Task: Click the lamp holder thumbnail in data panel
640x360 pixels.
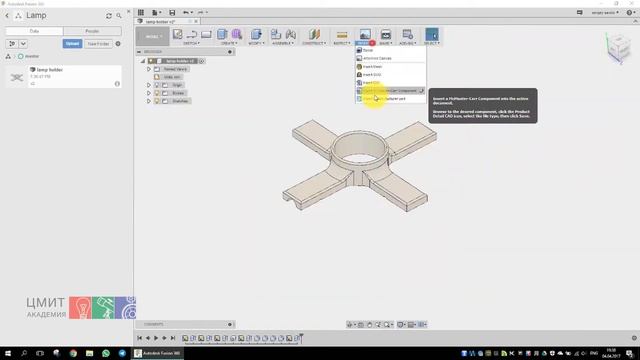Action: point(17,77)
